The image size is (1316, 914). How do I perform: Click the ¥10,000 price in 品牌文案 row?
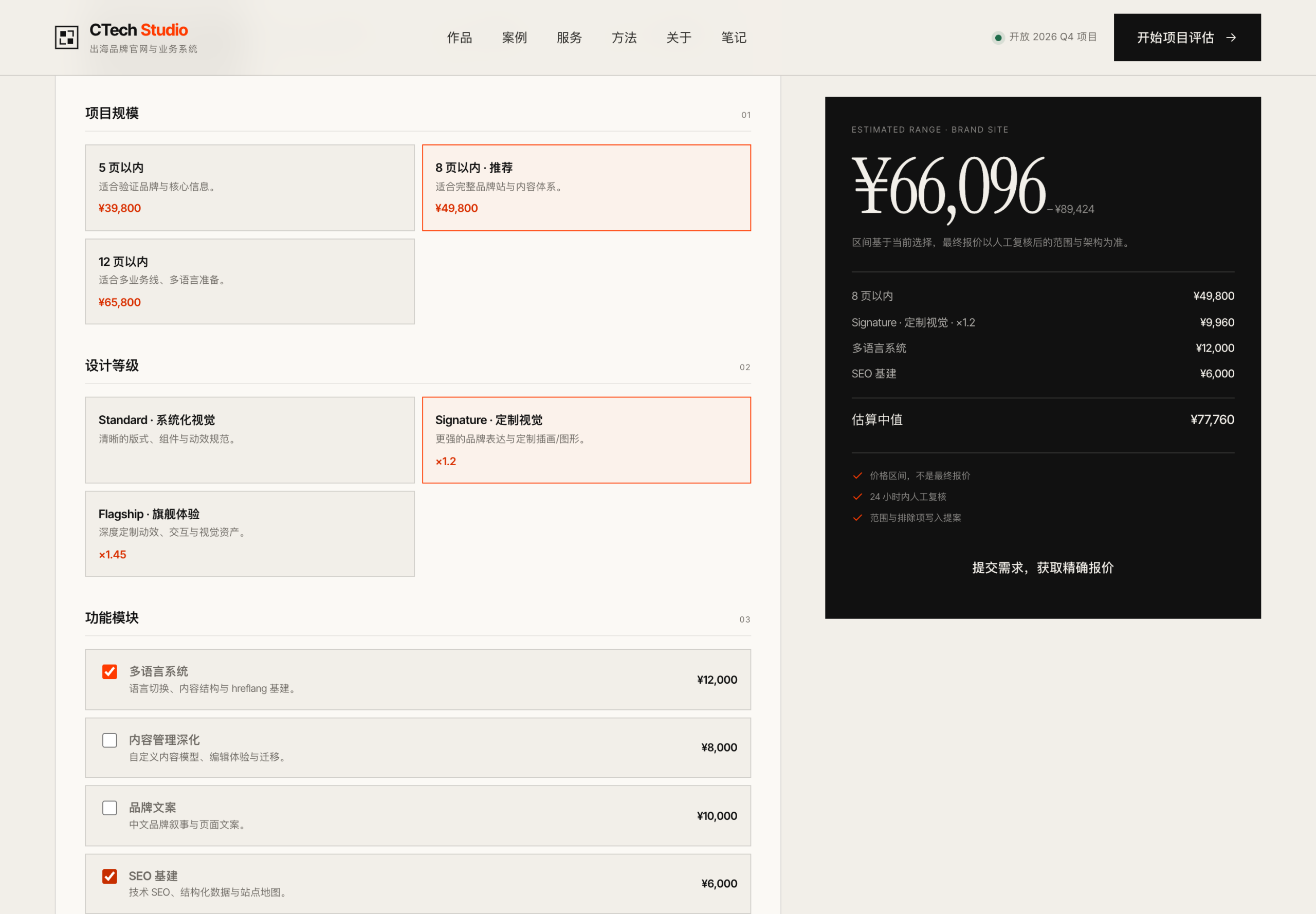(x=717, y=816)
